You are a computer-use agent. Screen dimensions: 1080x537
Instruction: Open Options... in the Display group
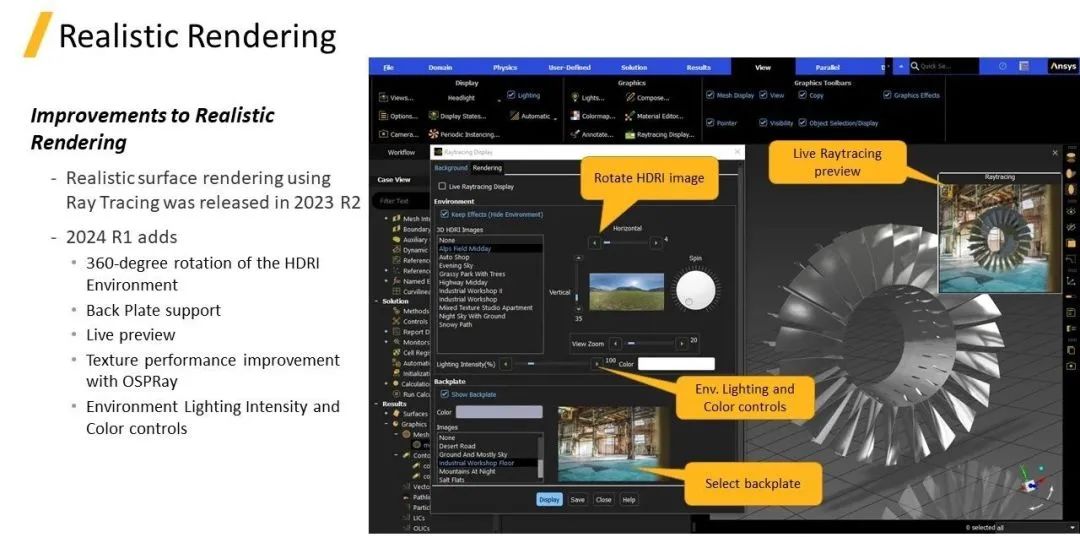coord(399,116)
